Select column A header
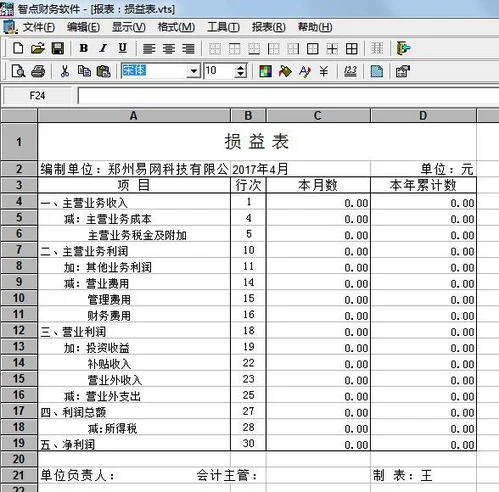The height and width of the screenshot is (492, 499). tap(134, 116)
